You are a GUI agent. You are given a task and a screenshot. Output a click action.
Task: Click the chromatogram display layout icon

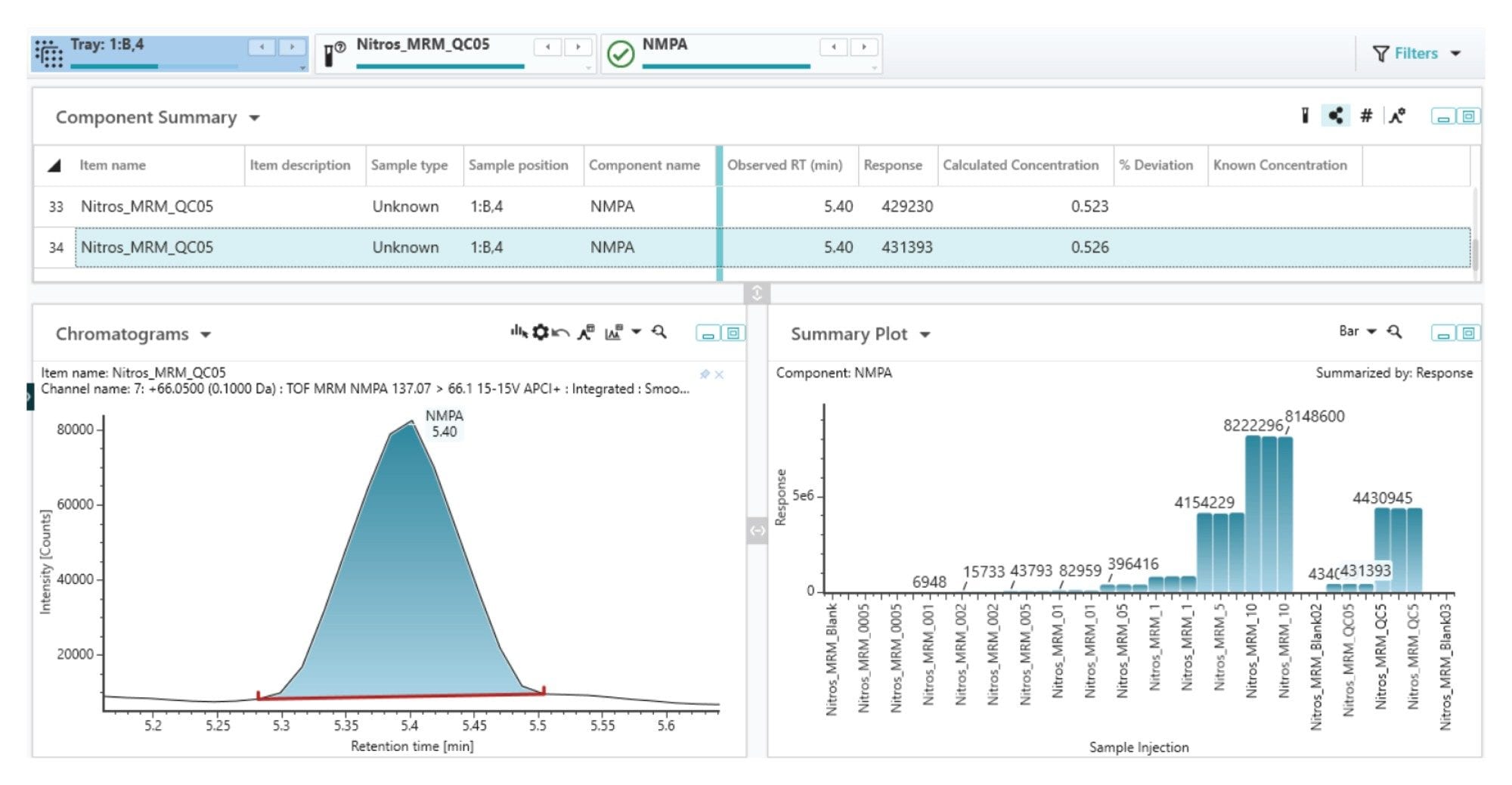point(613,332)
